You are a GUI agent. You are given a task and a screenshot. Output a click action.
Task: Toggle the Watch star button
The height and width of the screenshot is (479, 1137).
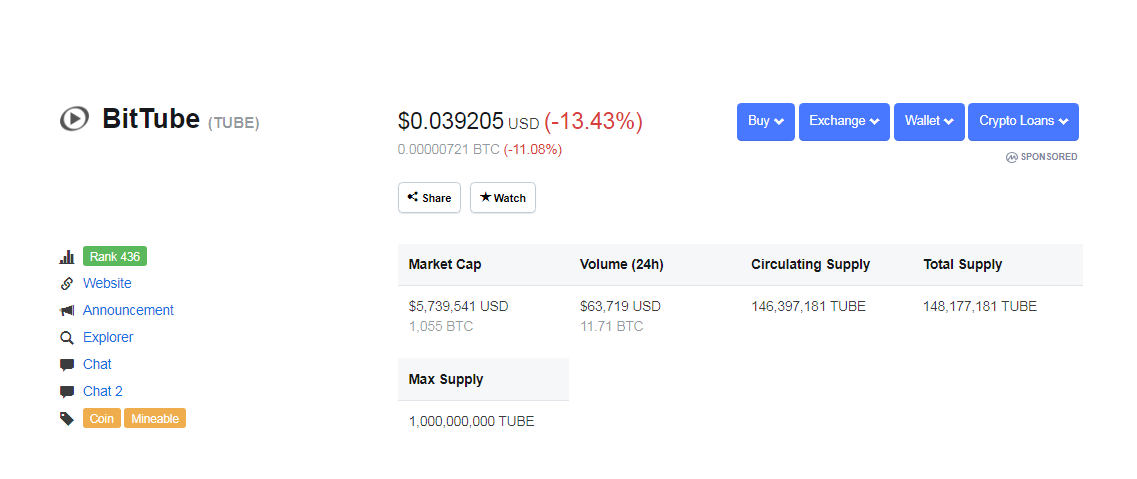(503, 198)
